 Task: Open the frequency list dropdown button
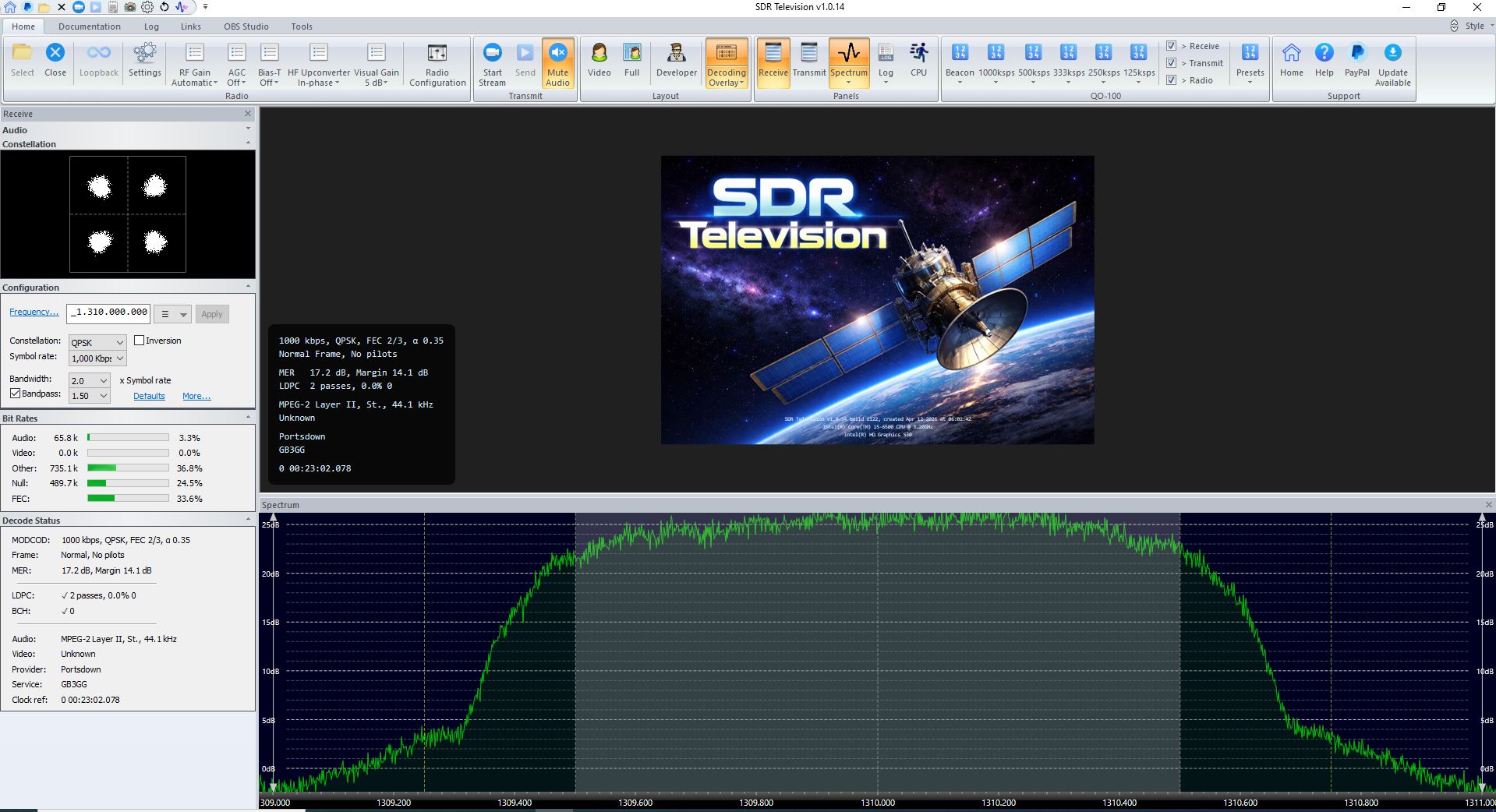coord(172,314)
